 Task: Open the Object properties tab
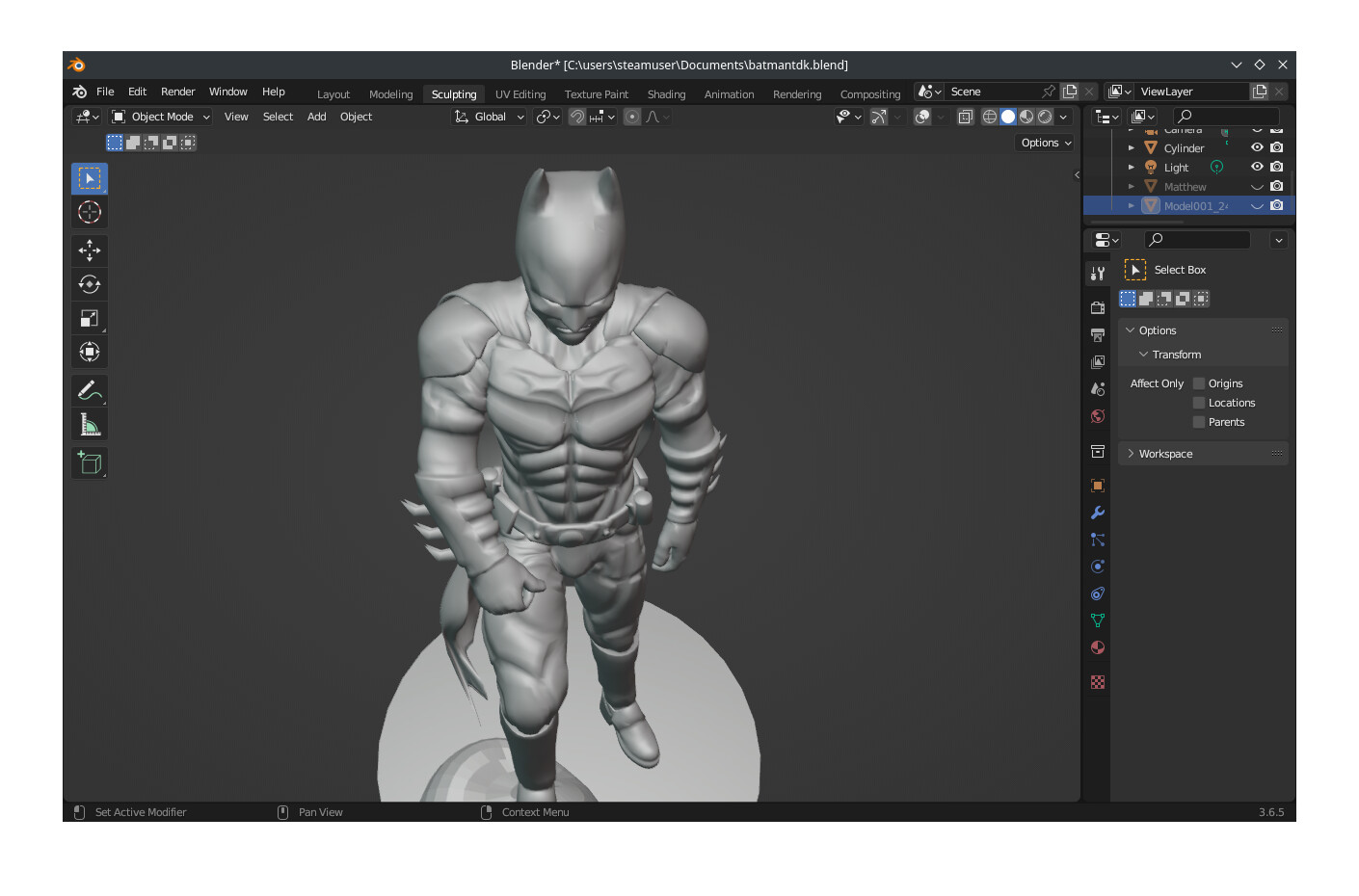pyautogui.click(x=1098, y=486)
